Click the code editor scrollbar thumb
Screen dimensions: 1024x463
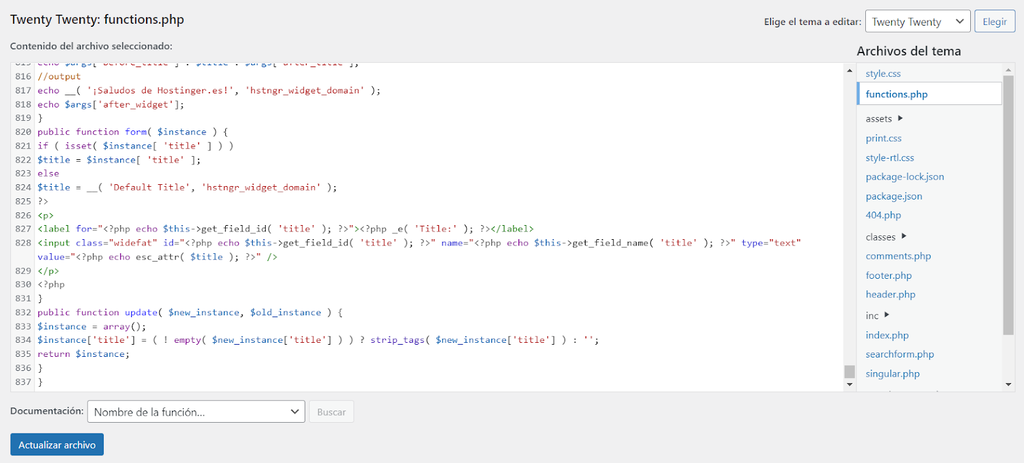[x=849, y=372]
